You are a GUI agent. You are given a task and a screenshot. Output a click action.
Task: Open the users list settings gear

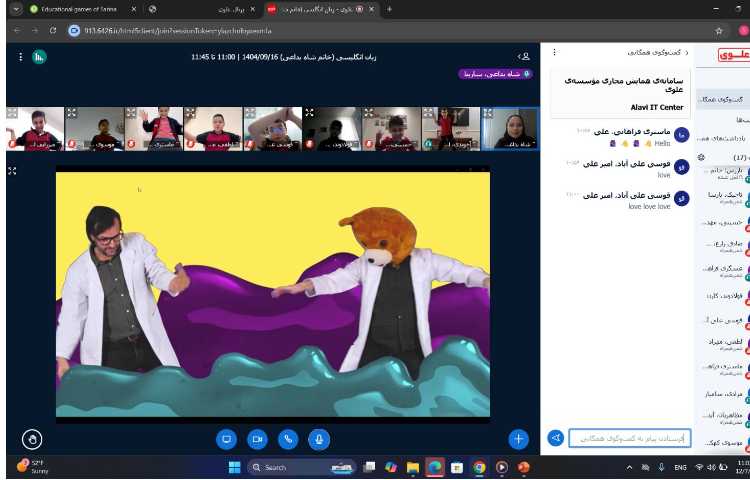pos(701,157)
